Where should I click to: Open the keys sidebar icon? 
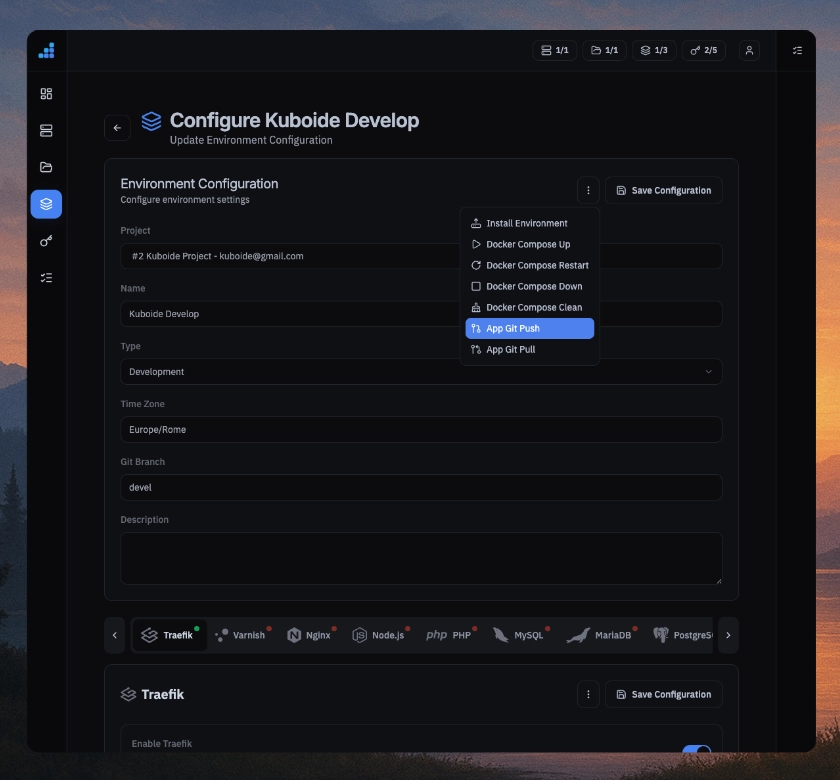pos(46,241)
